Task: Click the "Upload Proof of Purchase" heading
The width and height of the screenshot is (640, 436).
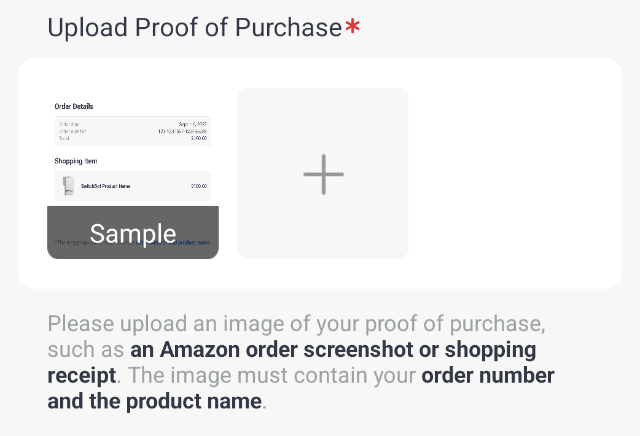Action: coord(195,28)
